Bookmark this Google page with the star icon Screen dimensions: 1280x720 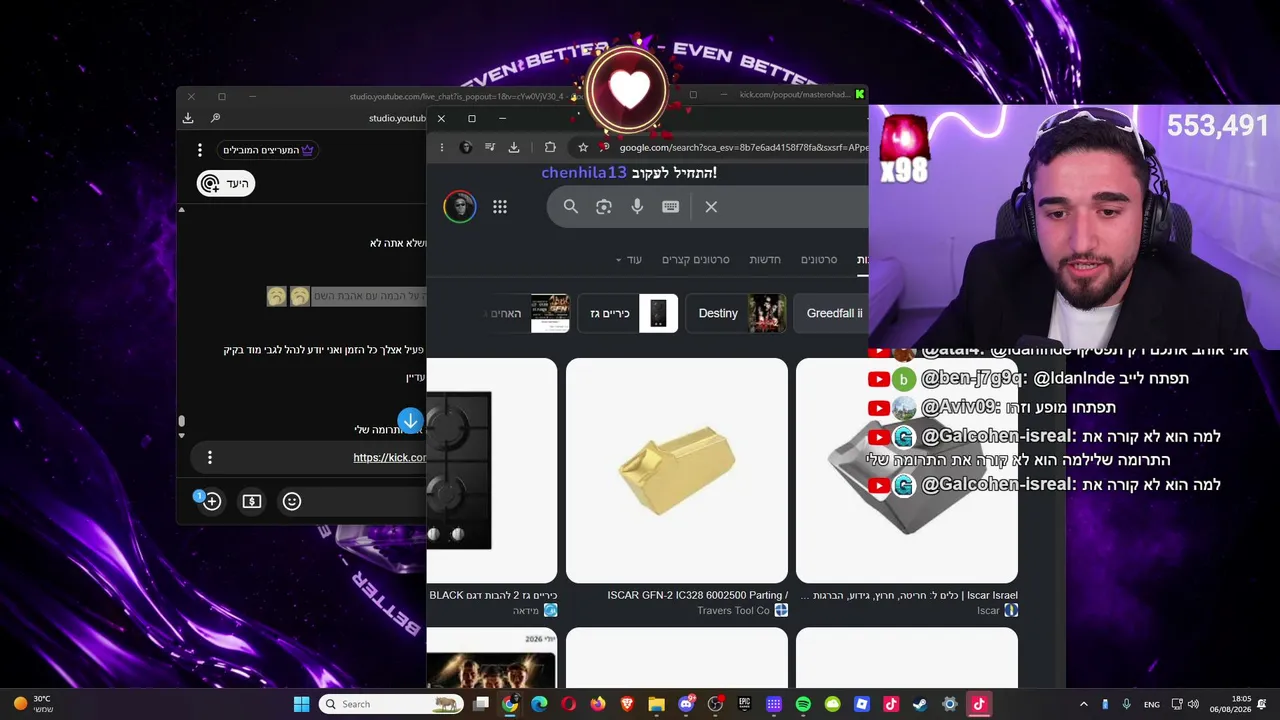583,147
